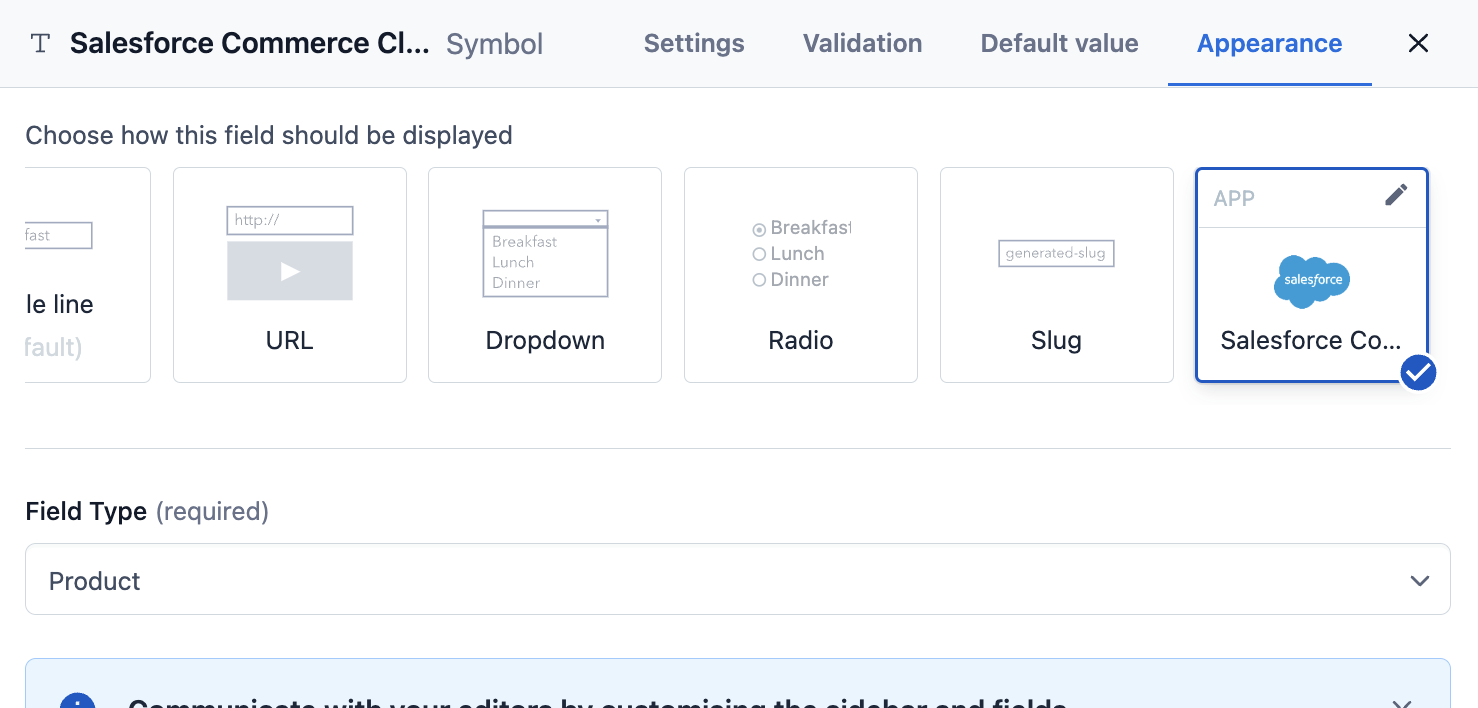Open the Field Type Product dropdown
This screenshot has width=1478, height=708.
pos(738,579)
